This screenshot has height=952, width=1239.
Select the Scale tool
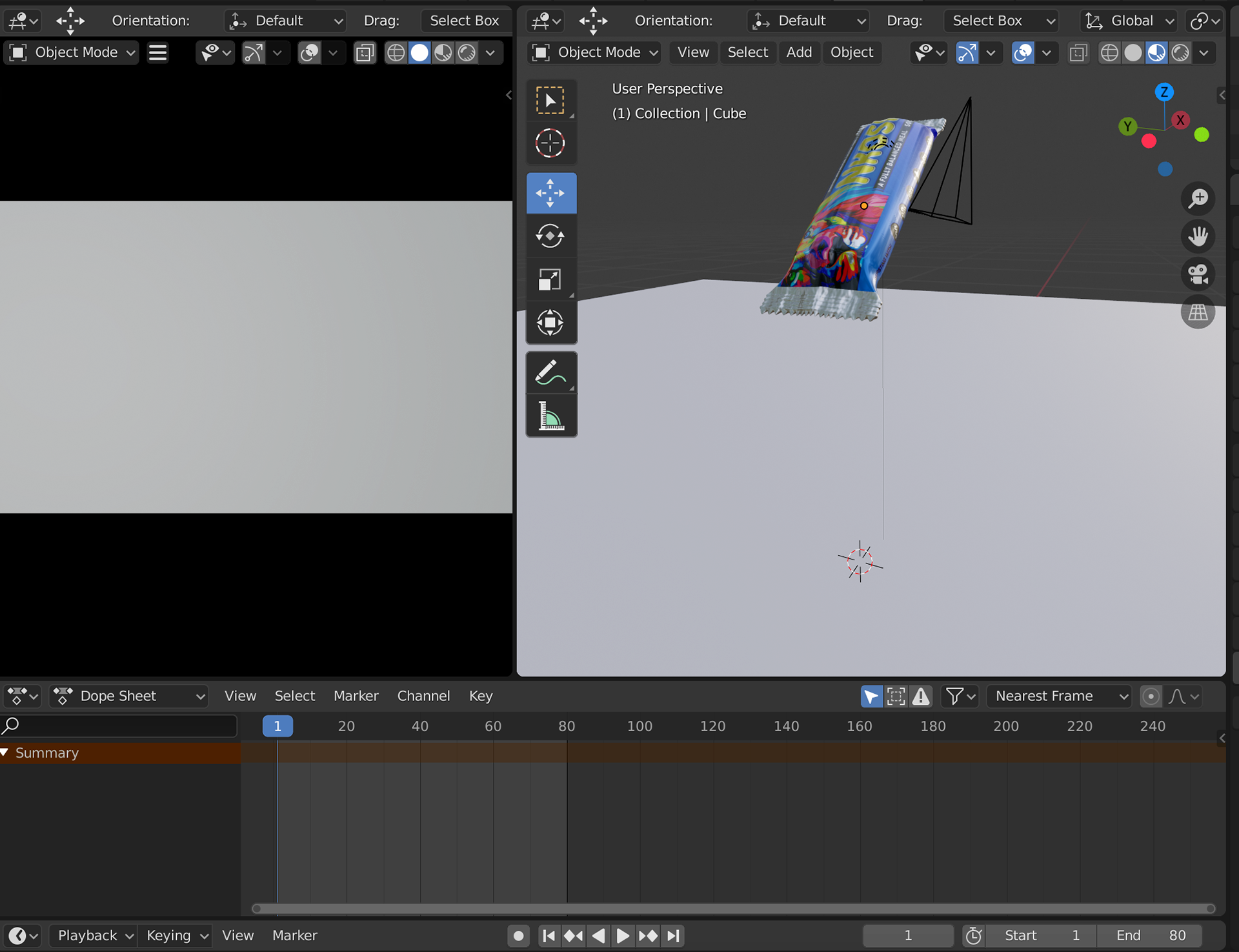tap(550, 279)
